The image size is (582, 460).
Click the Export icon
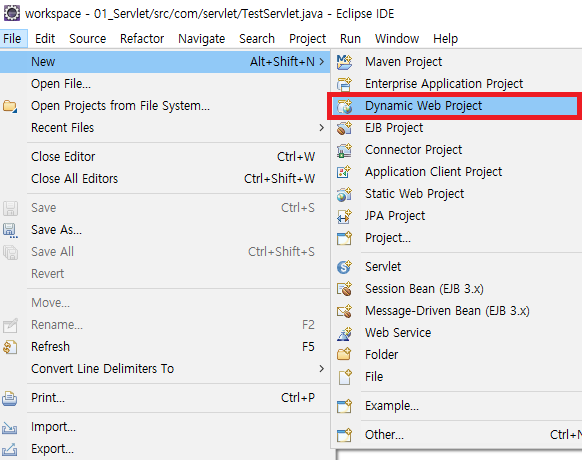click(10, 449)
